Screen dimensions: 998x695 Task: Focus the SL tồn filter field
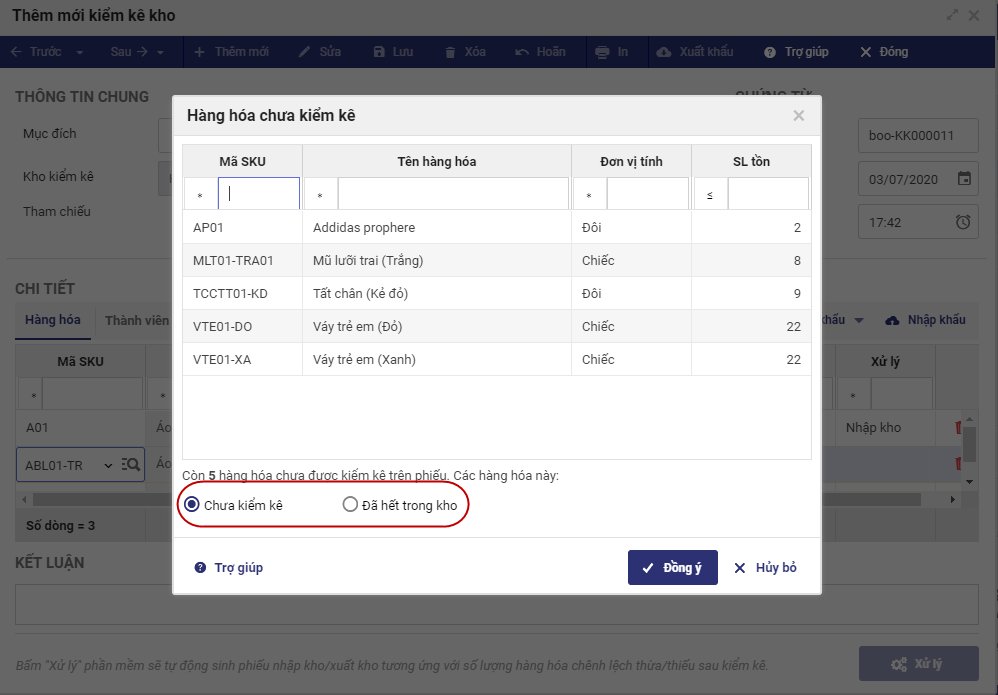tap(768, 193)
